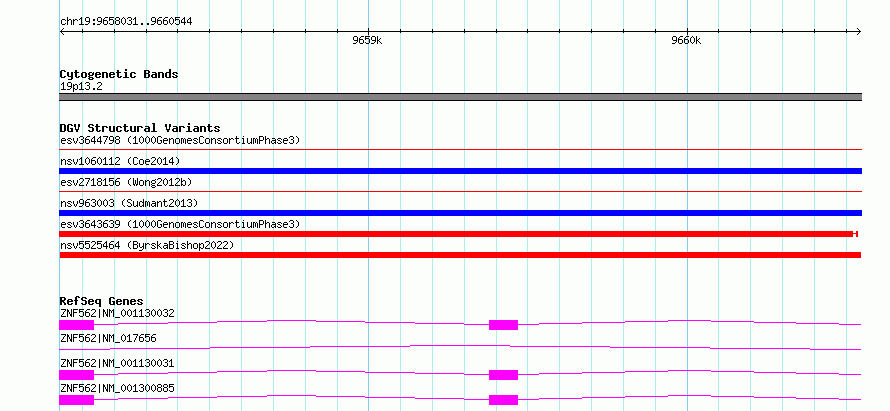Screen dimensions: 890x411
Task: Select the red bar for esv3643639
Action: 458,234
